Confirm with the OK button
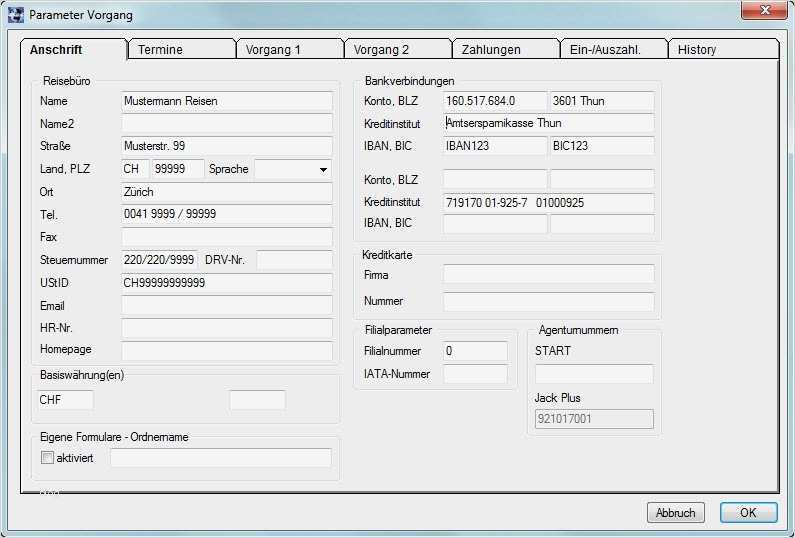Viewport: 795px width, 538px height. click(748, 513)
